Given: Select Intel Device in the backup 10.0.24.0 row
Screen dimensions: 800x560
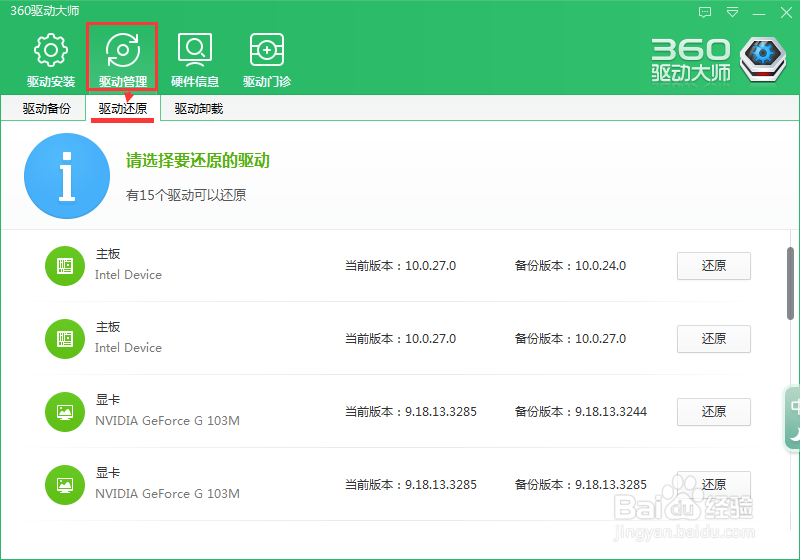Looking at the screenshot, I should [128, 275].
